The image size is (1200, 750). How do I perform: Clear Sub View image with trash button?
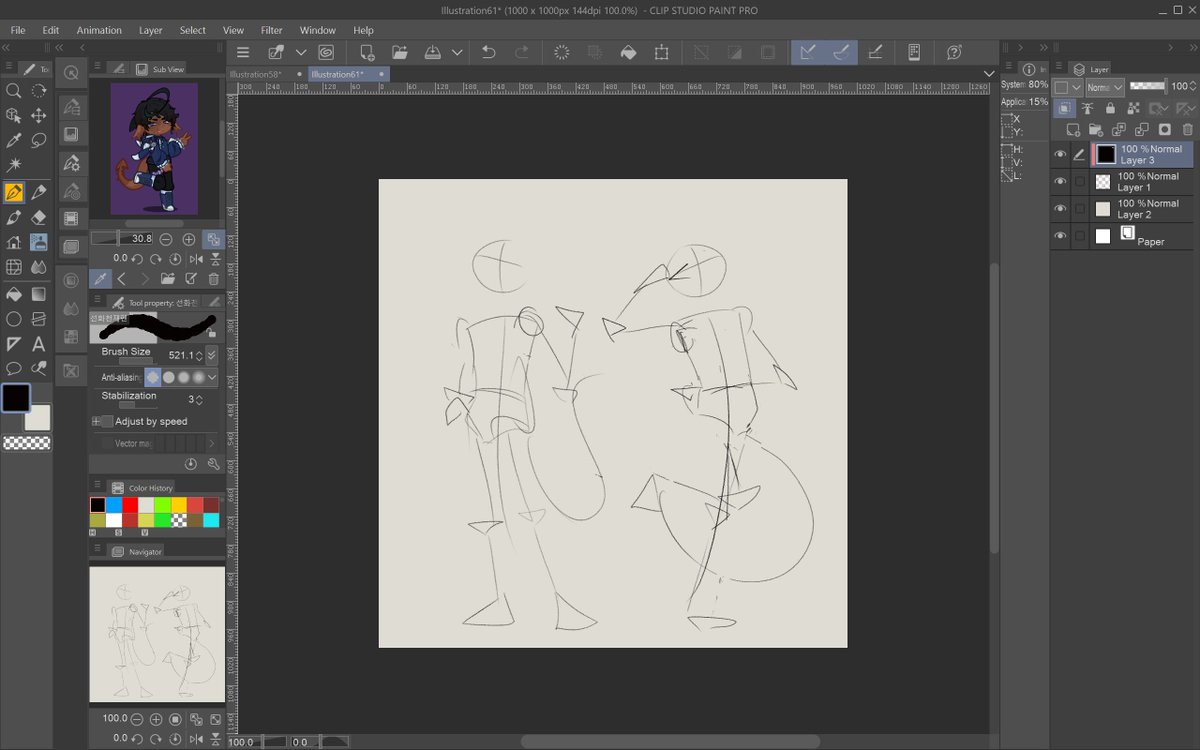point(213,279)
